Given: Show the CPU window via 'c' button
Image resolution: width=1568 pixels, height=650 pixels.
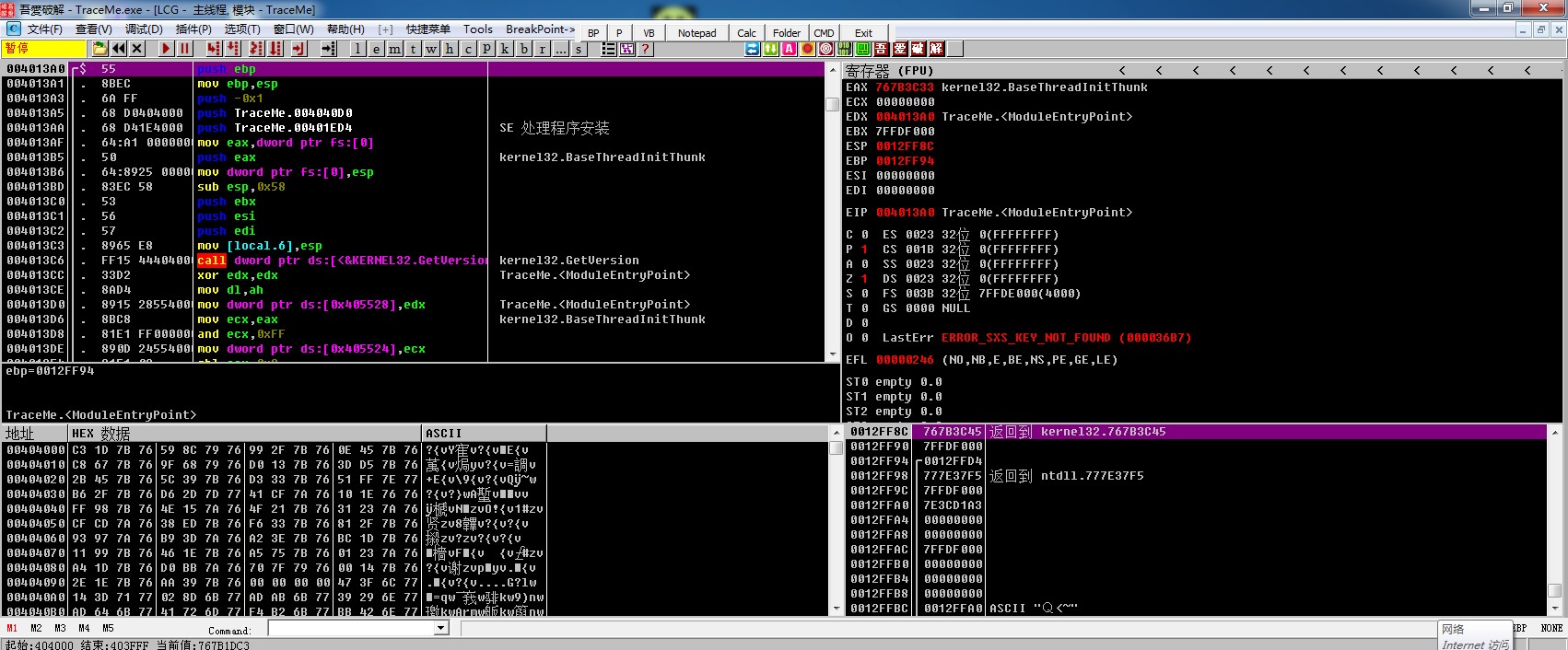Looking at the screenshot, I should pos(469,49).
